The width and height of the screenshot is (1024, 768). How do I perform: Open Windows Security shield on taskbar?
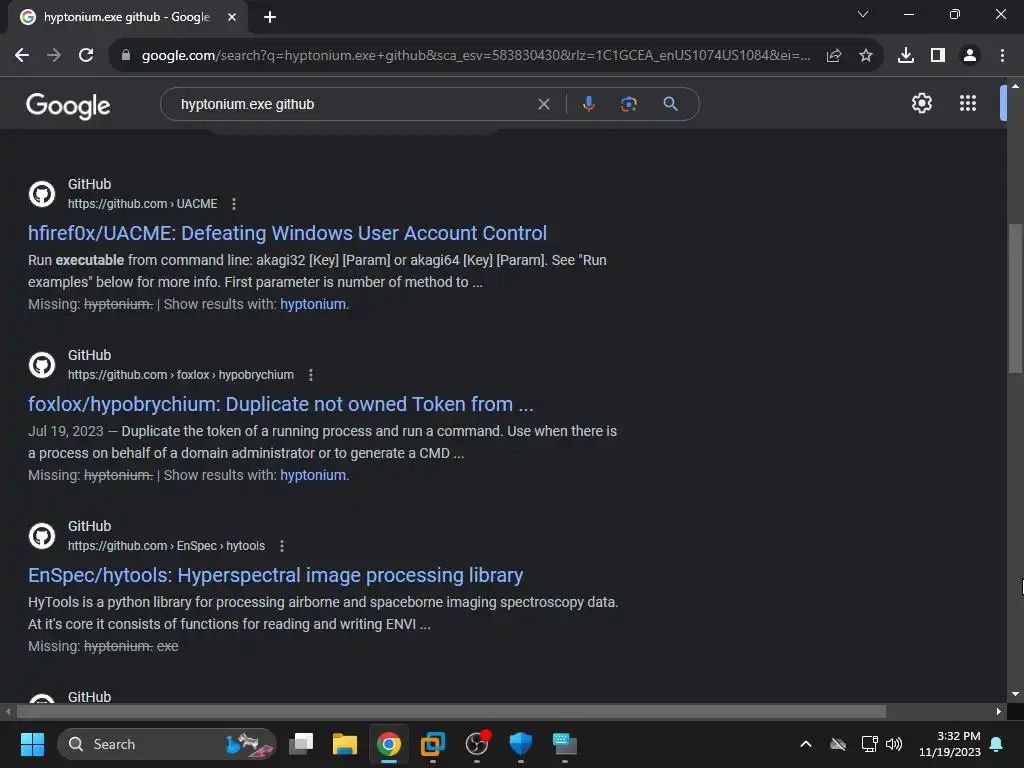click(x=520, y=744)
